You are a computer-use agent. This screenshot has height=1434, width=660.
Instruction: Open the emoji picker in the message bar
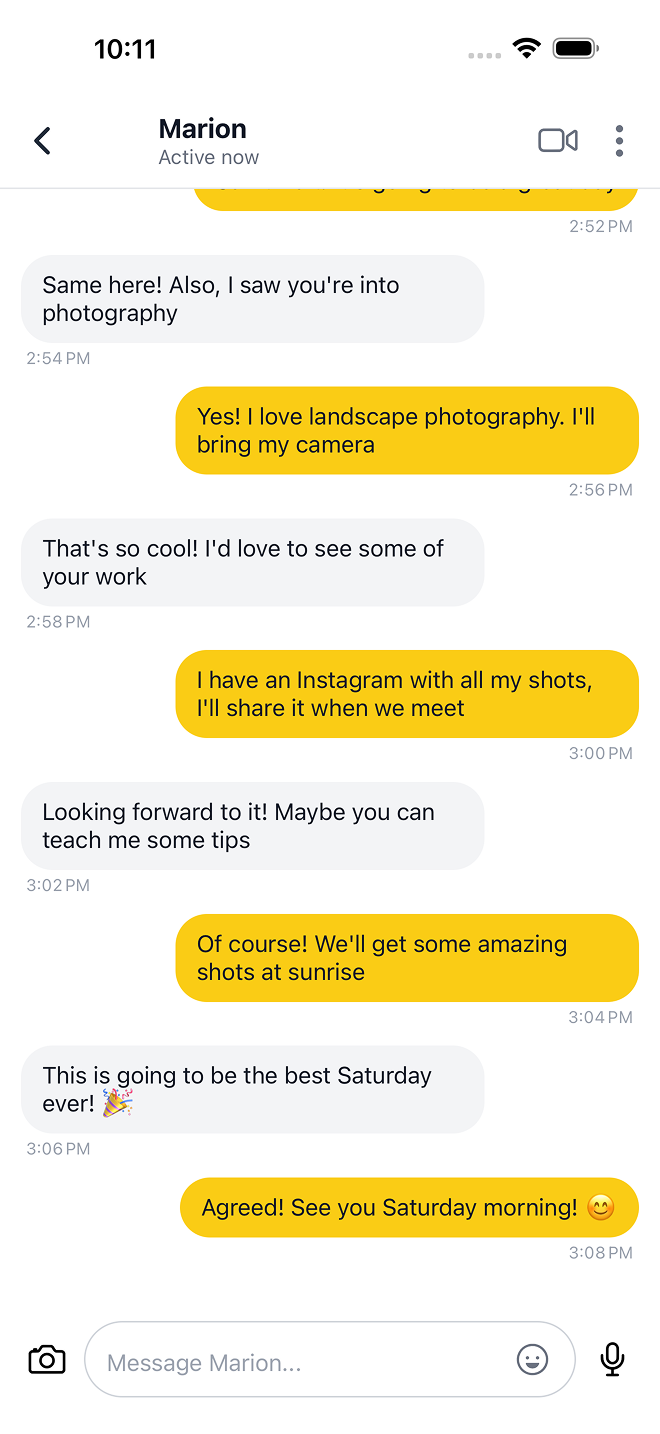point(532,1359)
